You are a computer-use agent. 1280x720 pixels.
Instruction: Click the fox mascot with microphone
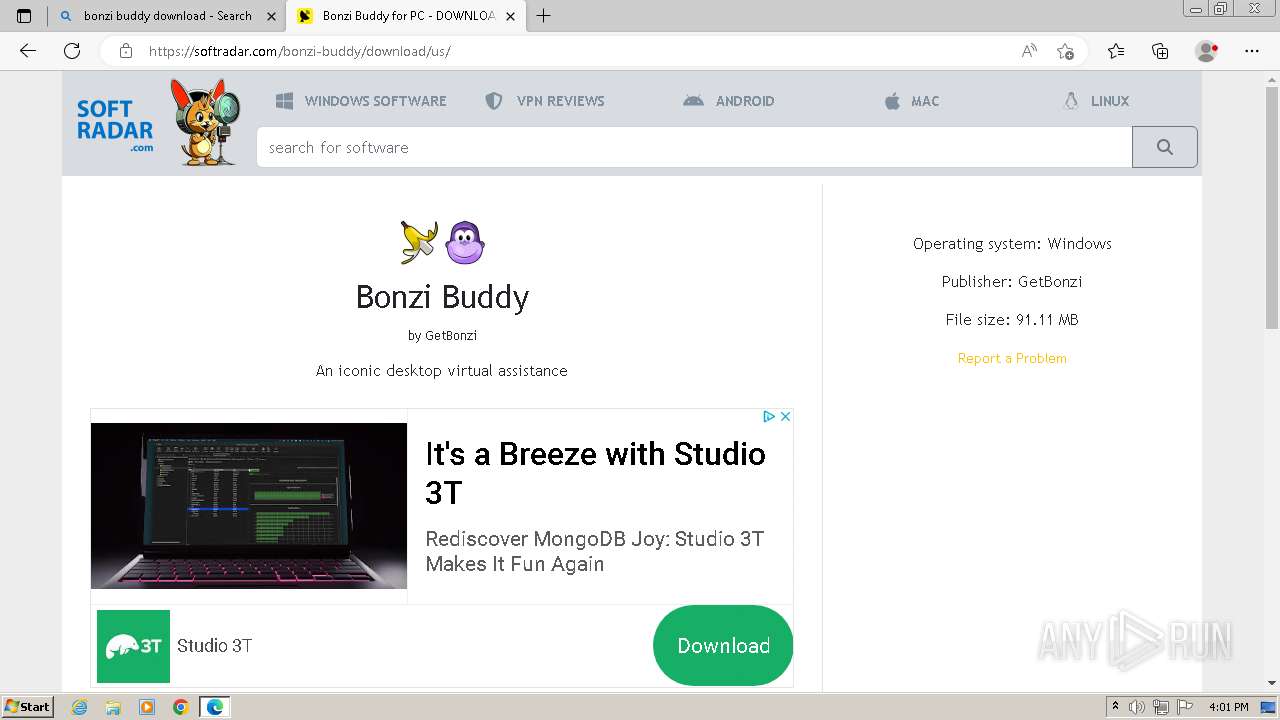click(x=205, y=122)
